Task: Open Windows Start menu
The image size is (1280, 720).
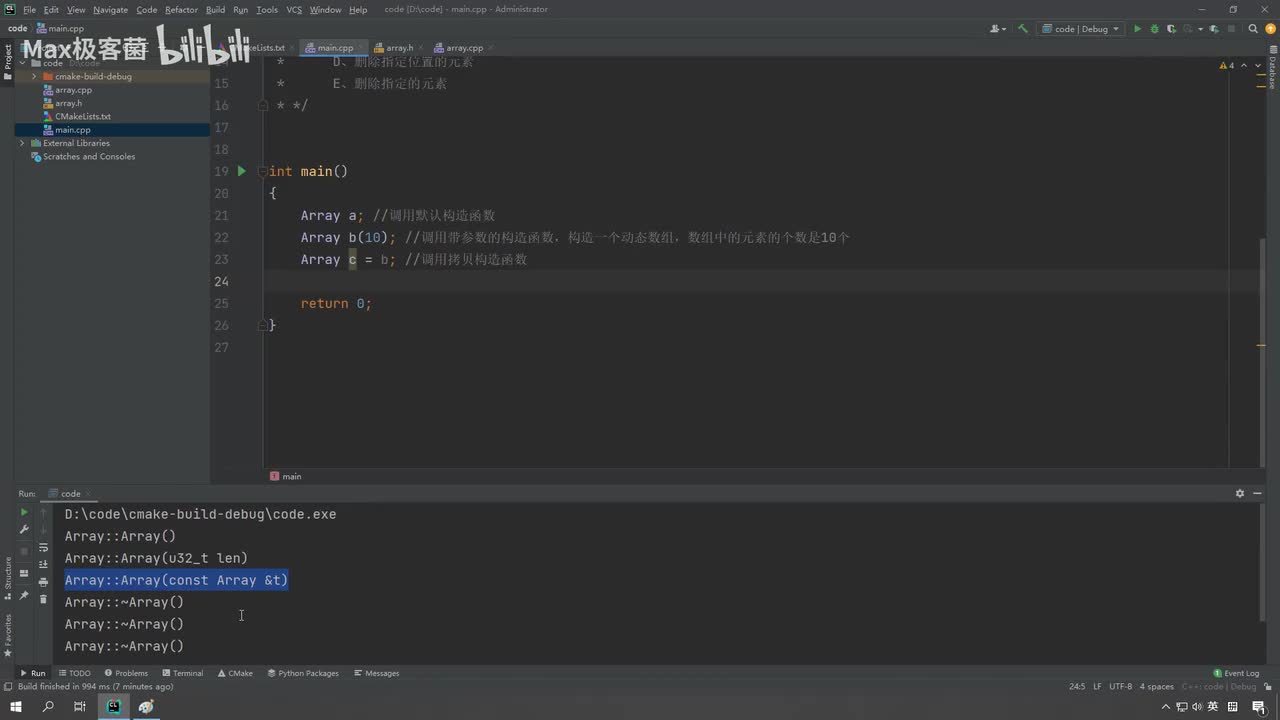Action: (16, 707)
